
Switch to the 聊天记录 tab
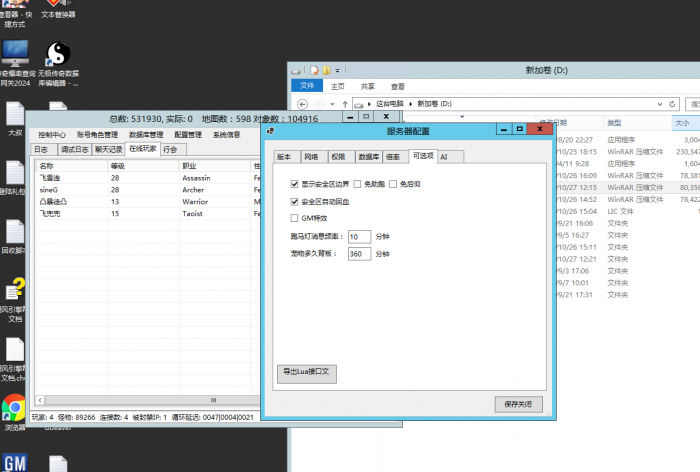point(107,149)
